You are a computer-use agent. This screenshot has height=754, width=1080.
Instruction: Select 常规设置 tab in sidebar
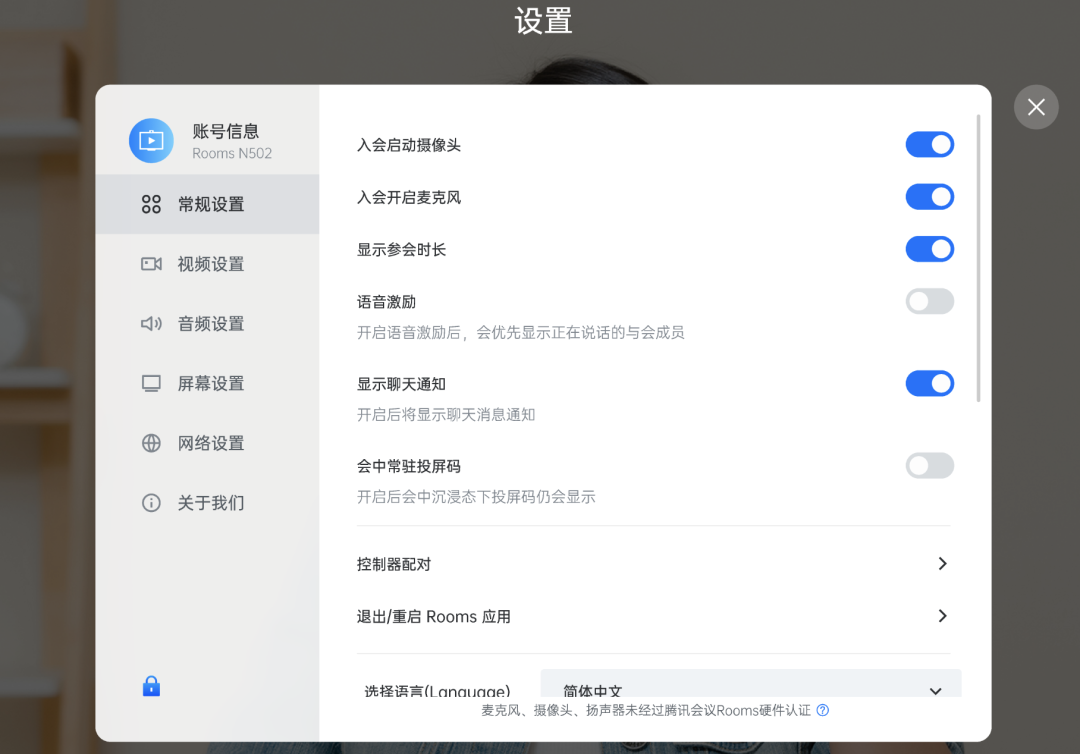pos(207,205)
